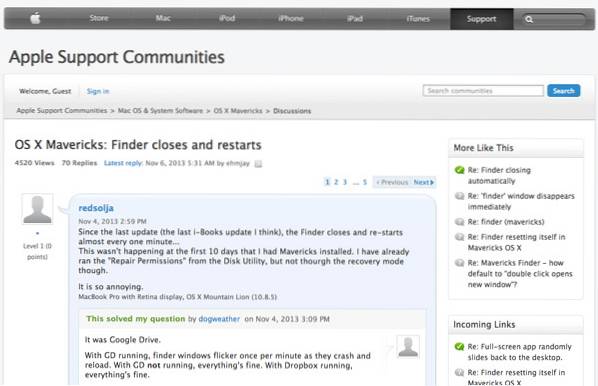Click the Previous page button
This screenshot has height=386, width=598.
click(392, 182)
